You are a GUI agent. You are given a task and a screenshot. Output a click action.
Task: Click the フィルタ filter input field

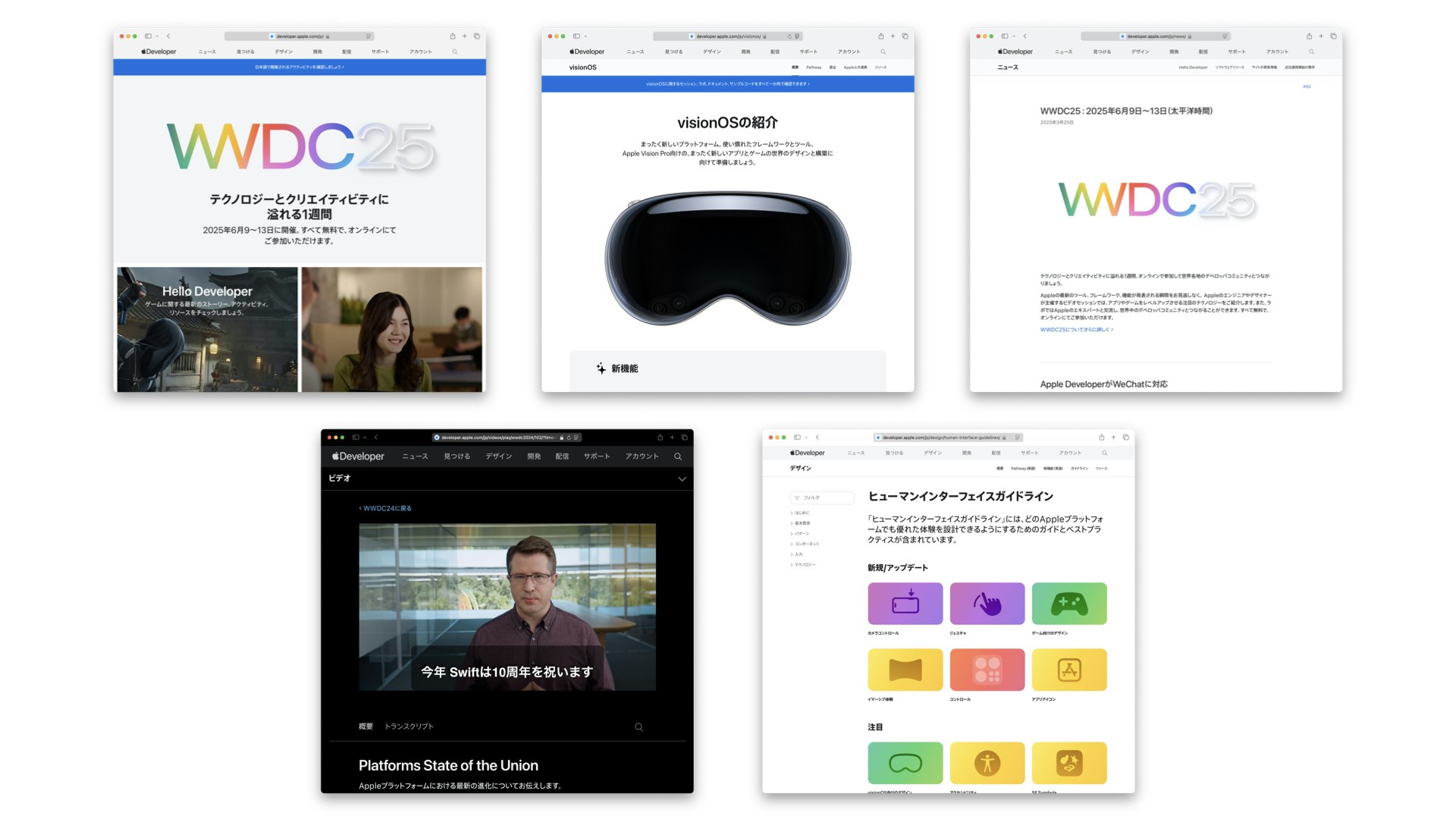[823, 497]
